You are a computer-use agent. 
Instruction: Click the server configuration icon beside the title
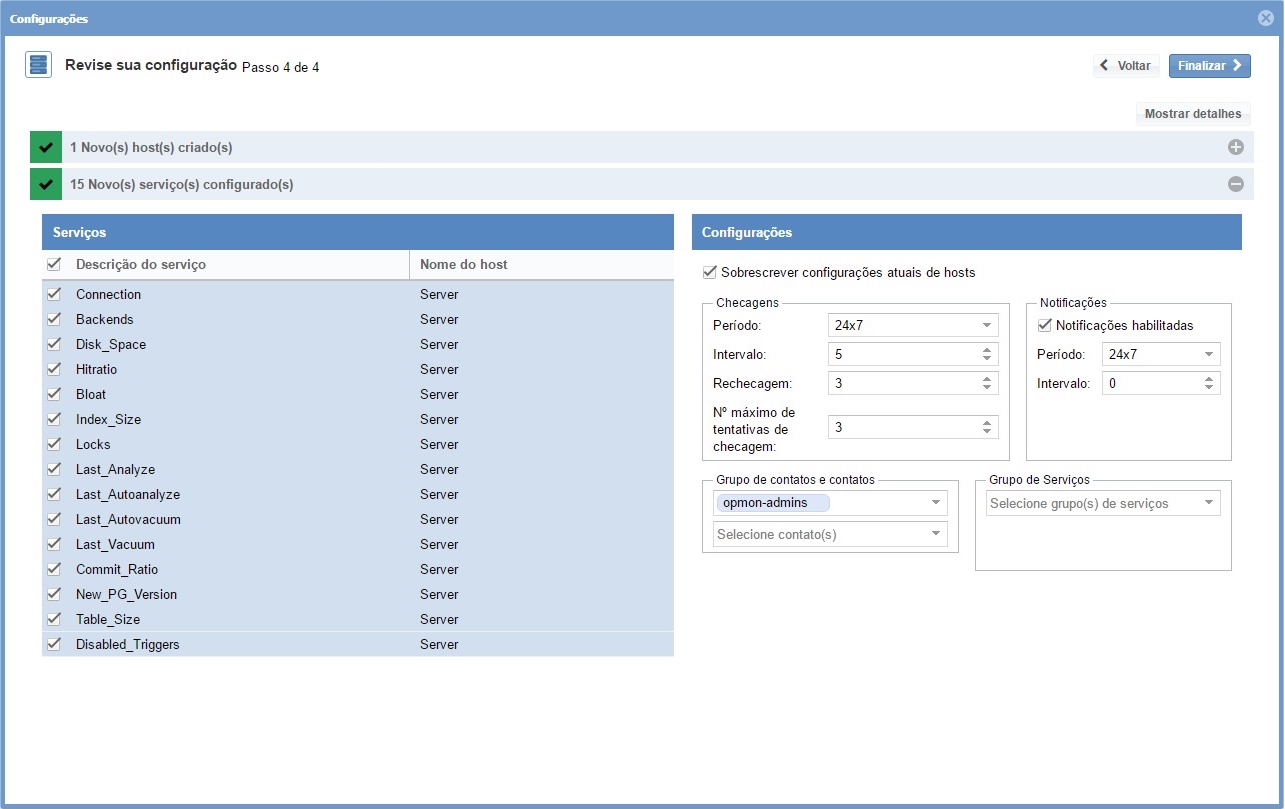coord(38,66)
